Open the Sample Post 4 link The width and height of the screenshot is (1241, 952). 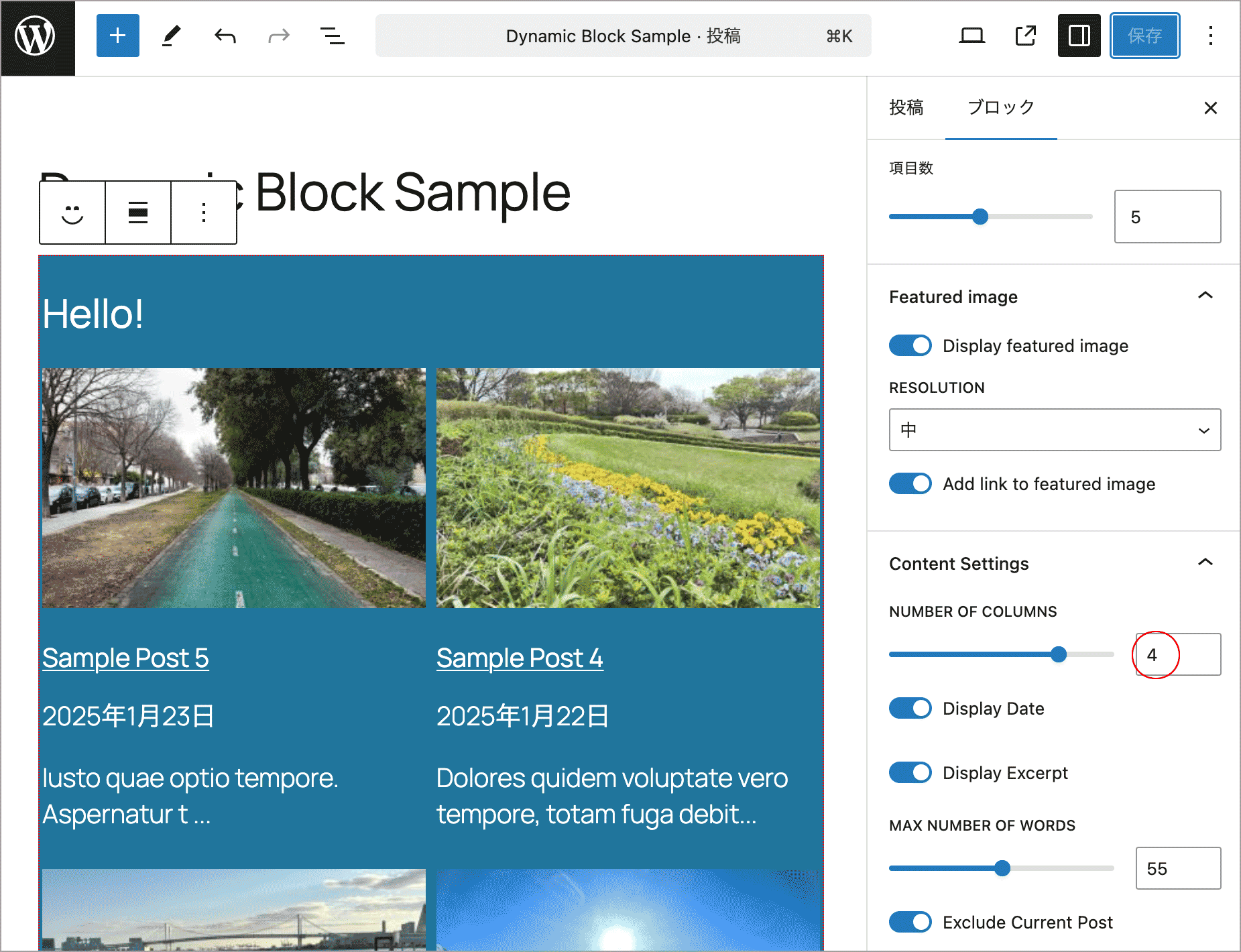[x=520, y=658]
